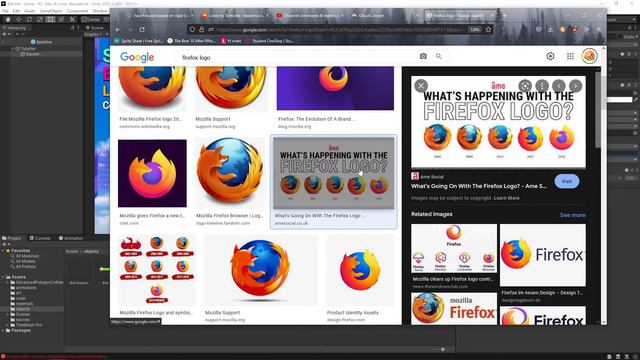This screenshot has width=640, height=360.
Task: Open the Unity File menu
Action: tap(5, 11)
